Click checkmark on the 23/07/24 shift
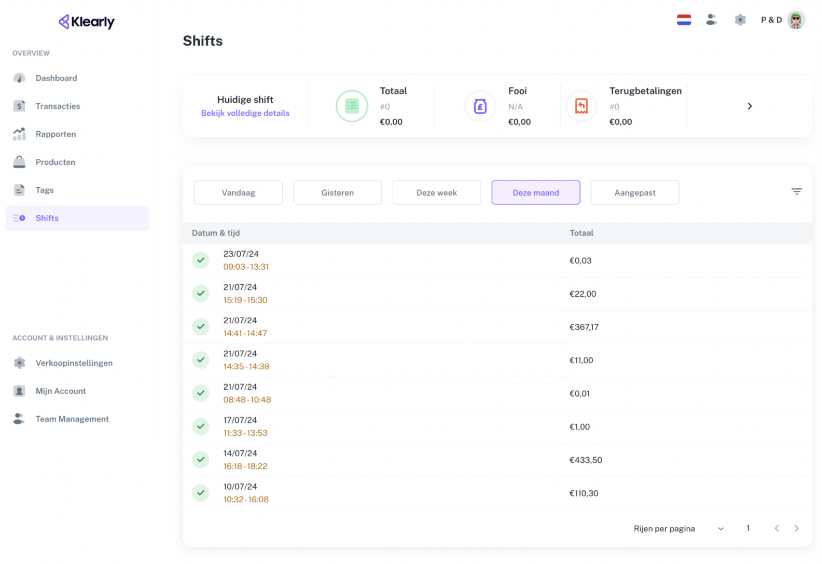The width and height of the screenshot is (822, 564). (201, 261)
